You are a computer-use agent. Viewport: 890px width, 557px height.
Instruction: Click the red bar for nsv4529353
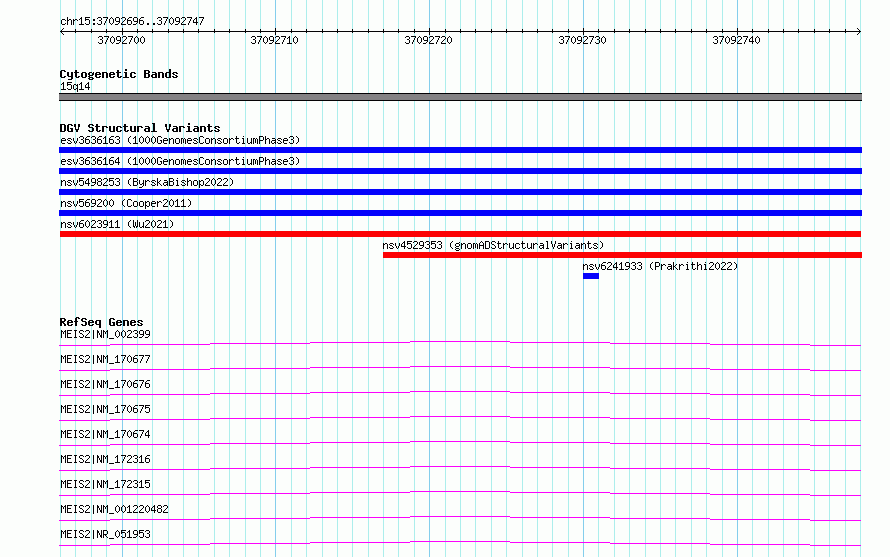(622, 255)
